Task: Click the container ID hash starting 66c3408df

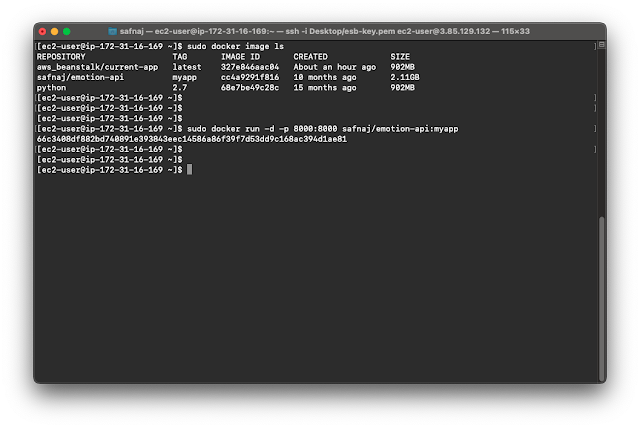Action: coord(192,139)
